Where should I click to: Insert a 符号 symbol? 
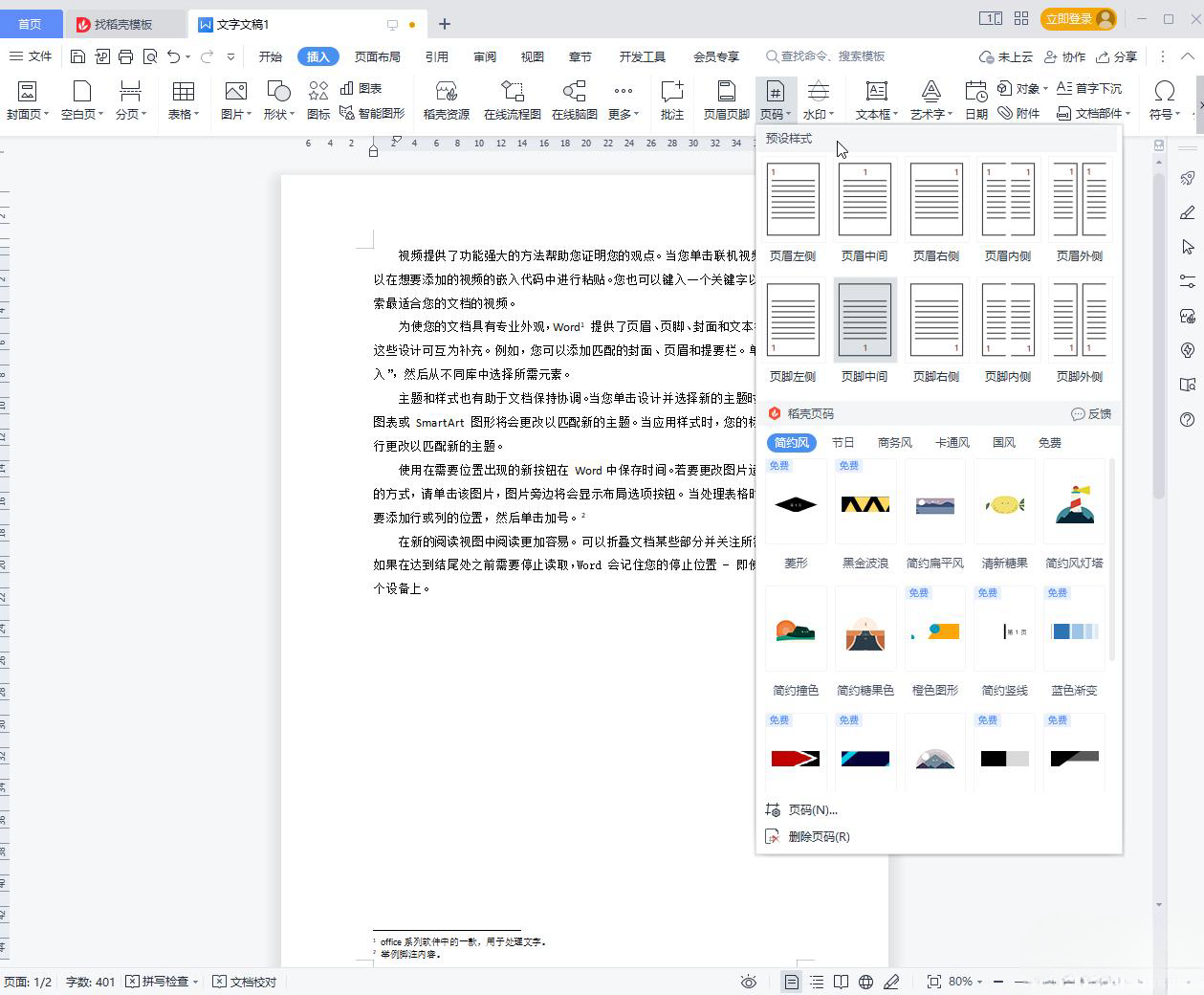pos(1165,100)
